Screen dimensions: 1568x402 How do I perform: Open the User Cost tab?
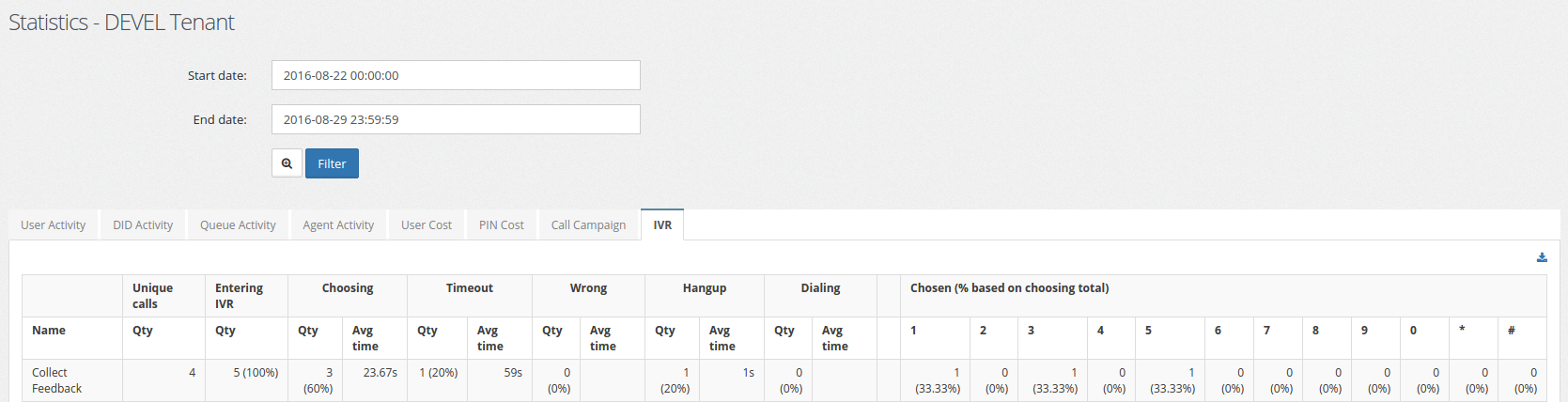point(427,225)
